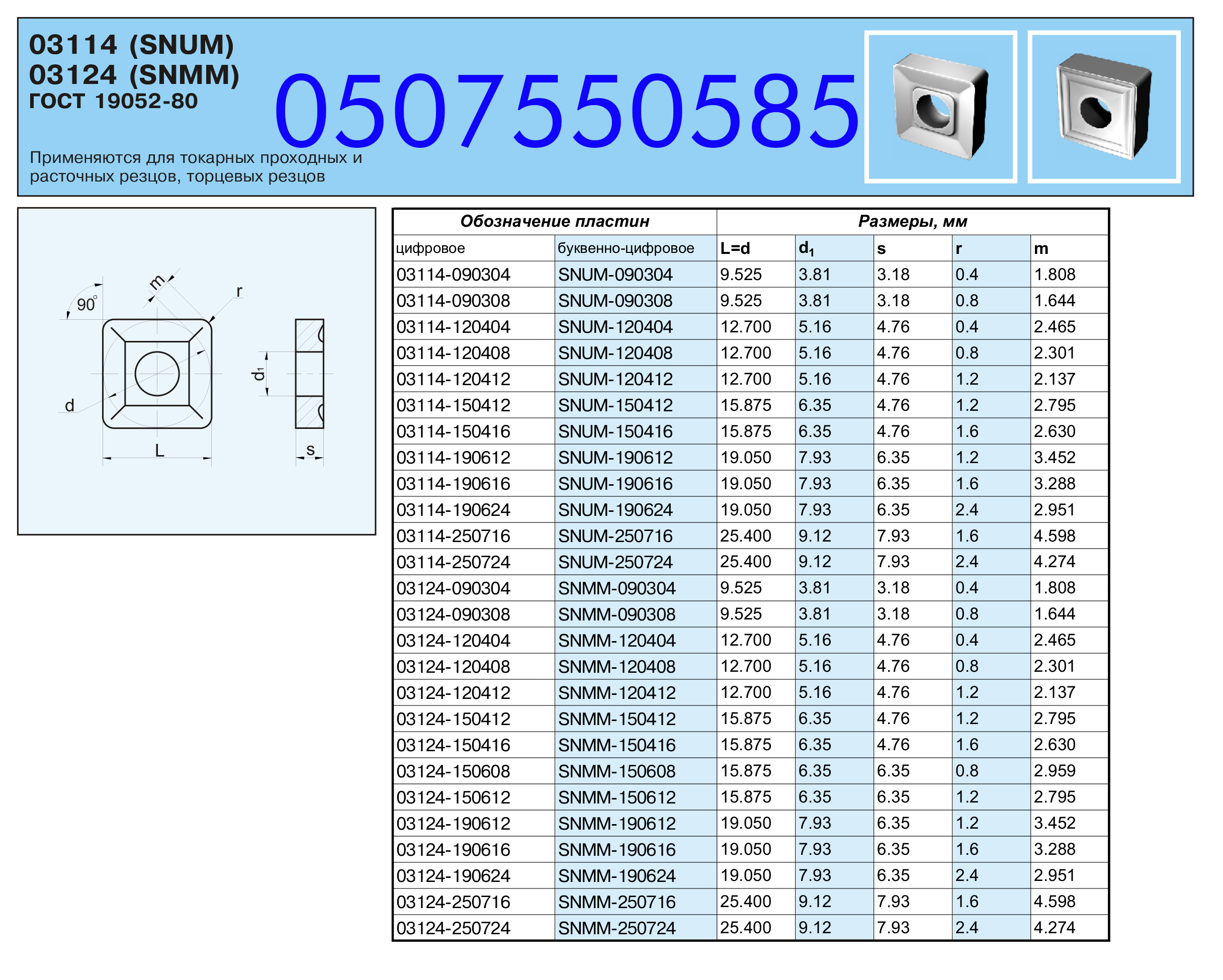The width and height of the screenshot is (1223, 980).
Task: Click the Размеры, мм header cell
Action: coord(912,221)
